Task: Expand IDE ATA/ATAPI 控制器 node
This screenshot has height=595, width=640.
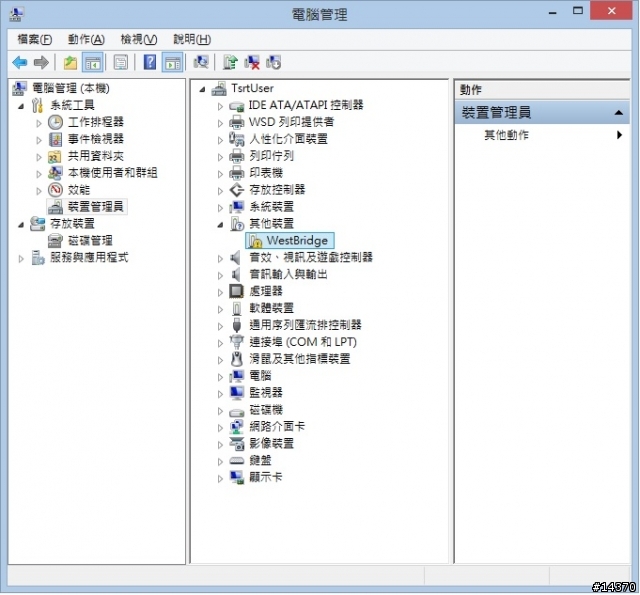Action: point(220,107)
